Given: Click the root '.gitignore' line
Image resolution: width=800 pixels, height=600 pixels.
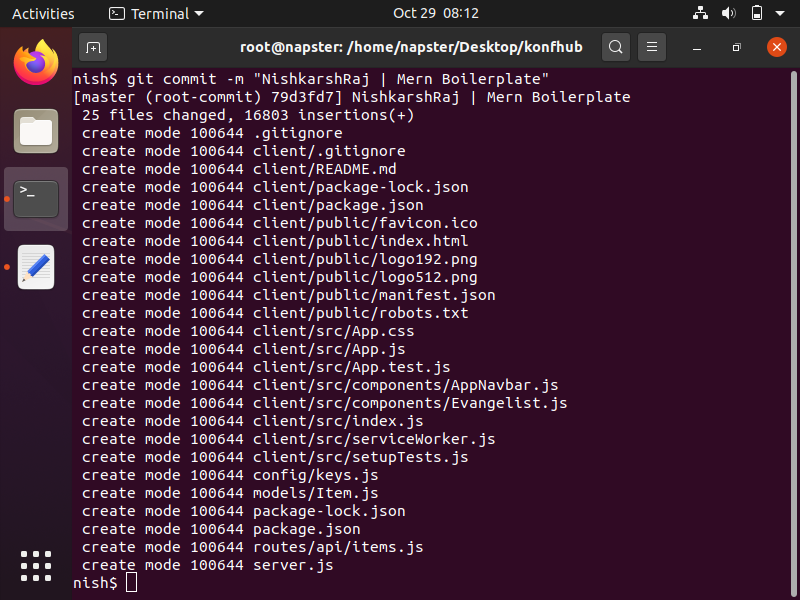Looking at the screenshot, I should 212,133.
